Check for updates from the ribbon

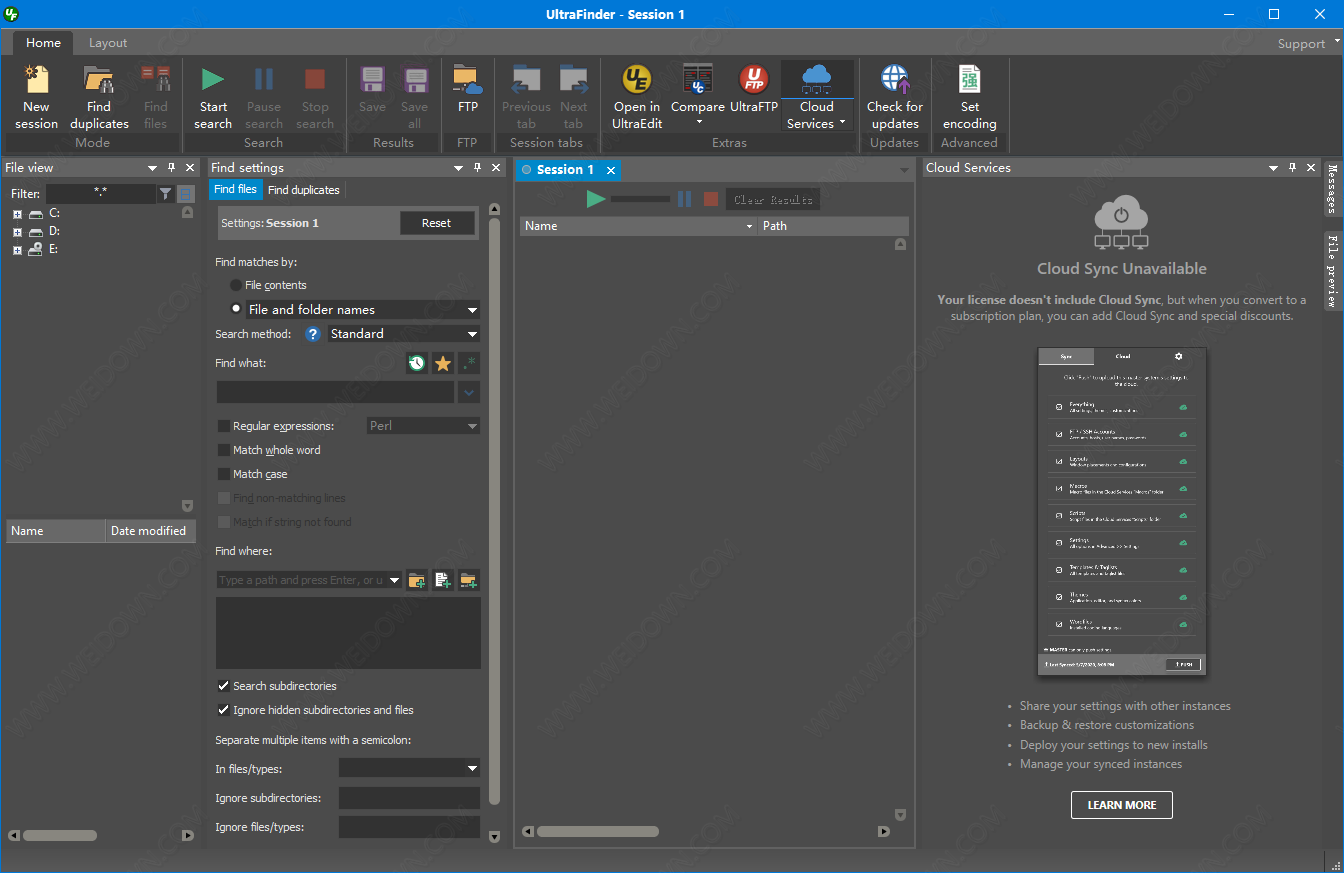click(x=894, y=97)
